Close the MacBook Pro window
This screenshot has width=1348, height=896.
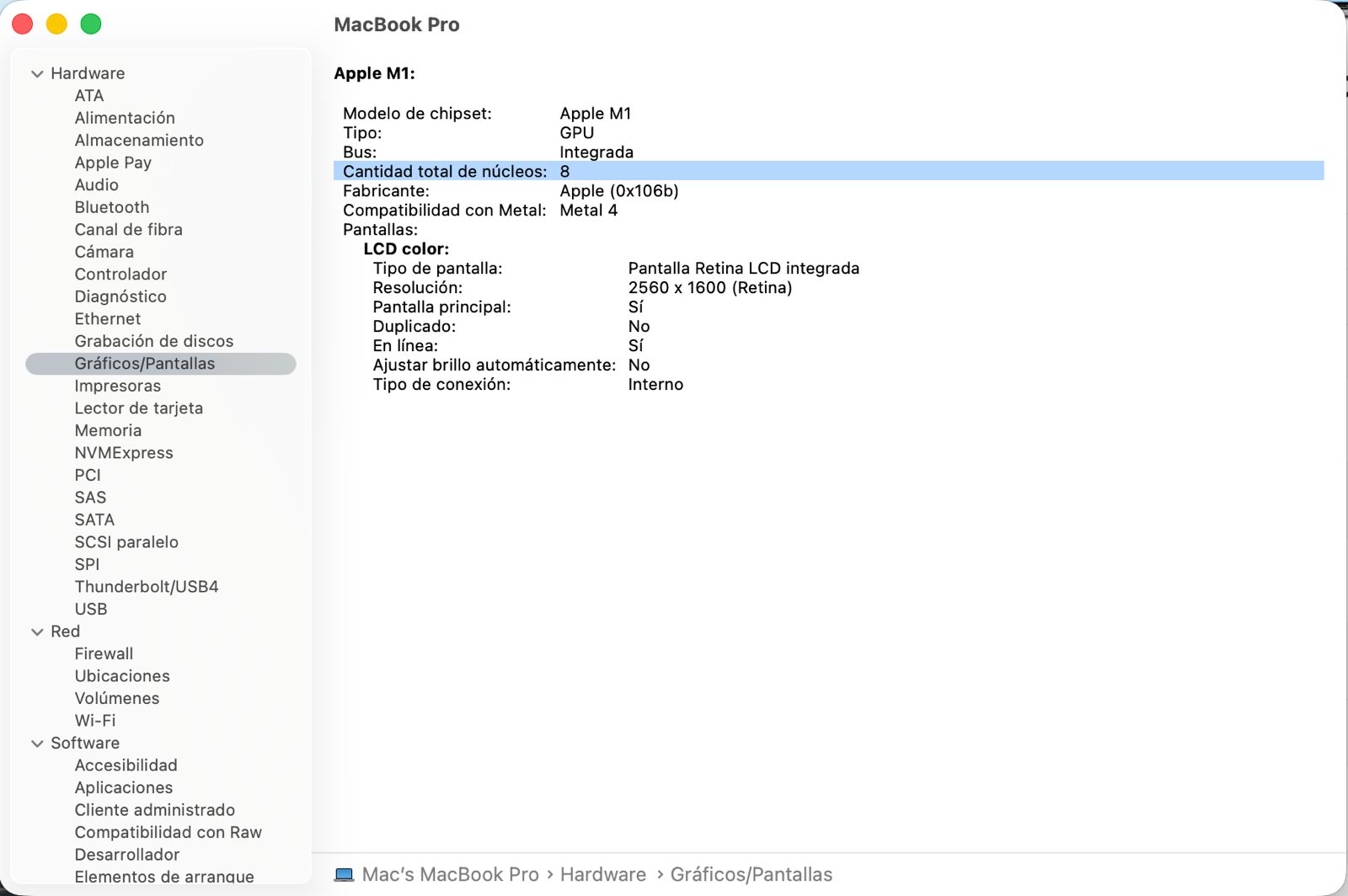click(23, 24)
